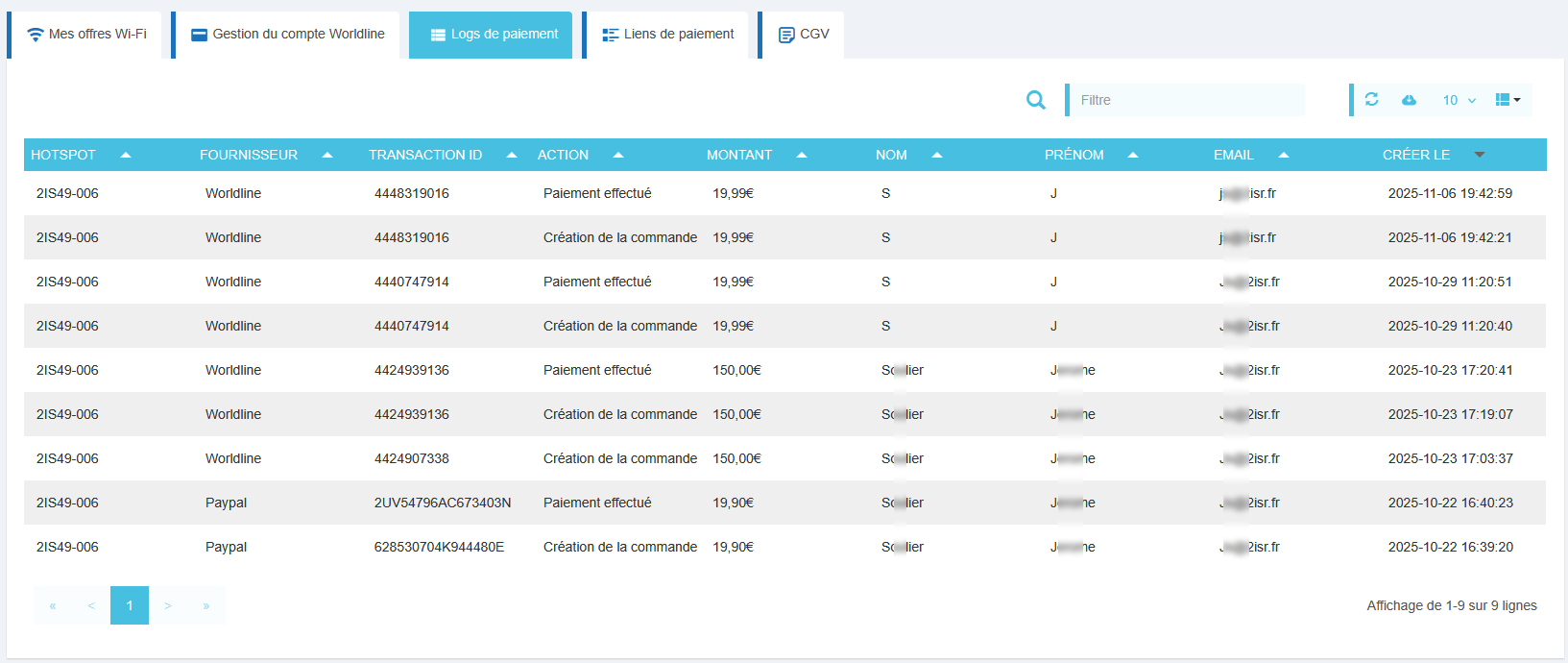Viewport: 1568px width, 663px height.
Task: Click into the Filtre search field
Action: coord(1187,100)
